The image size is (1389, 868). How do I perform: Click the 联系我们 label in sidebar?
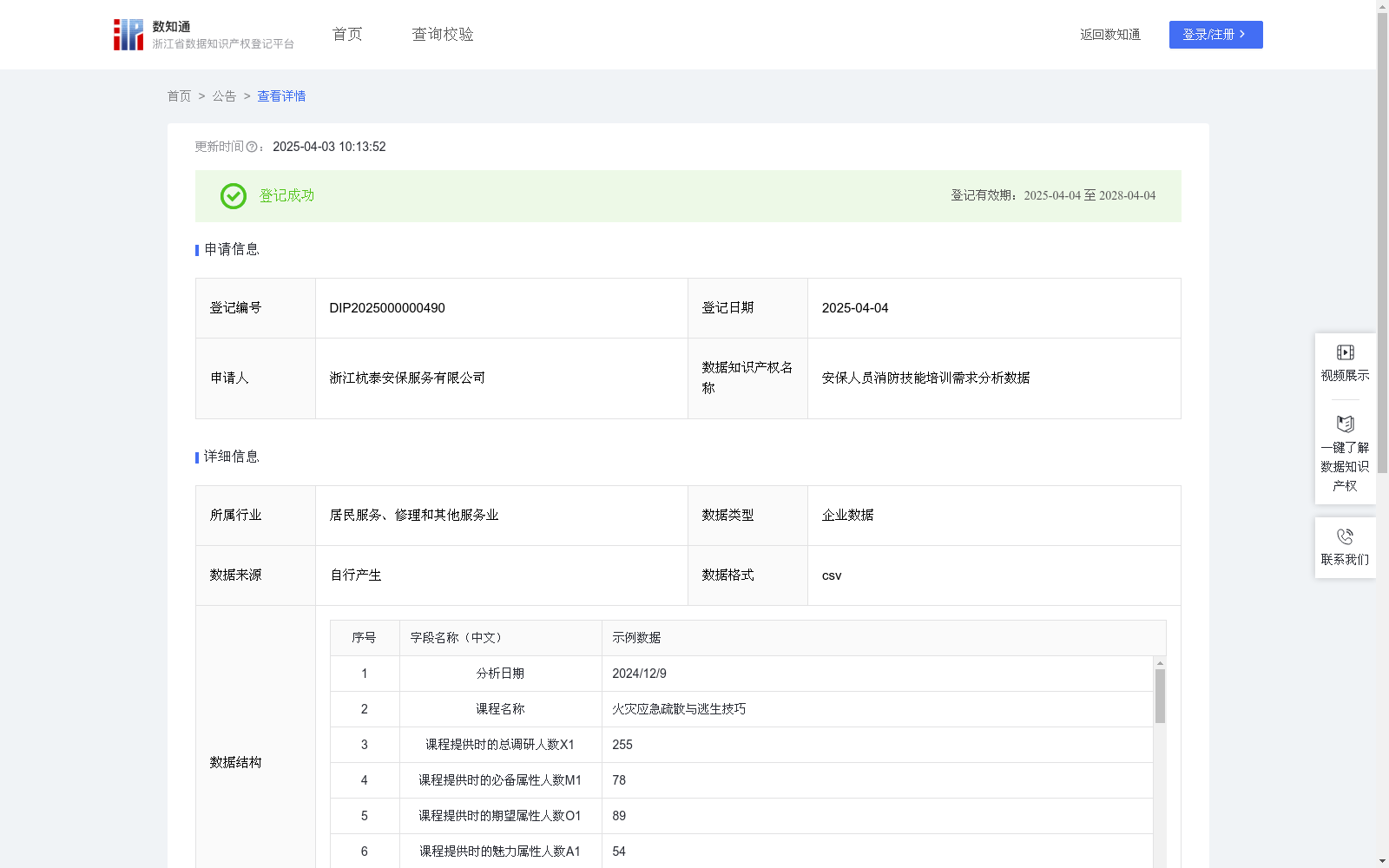[x=1345, y=559]
